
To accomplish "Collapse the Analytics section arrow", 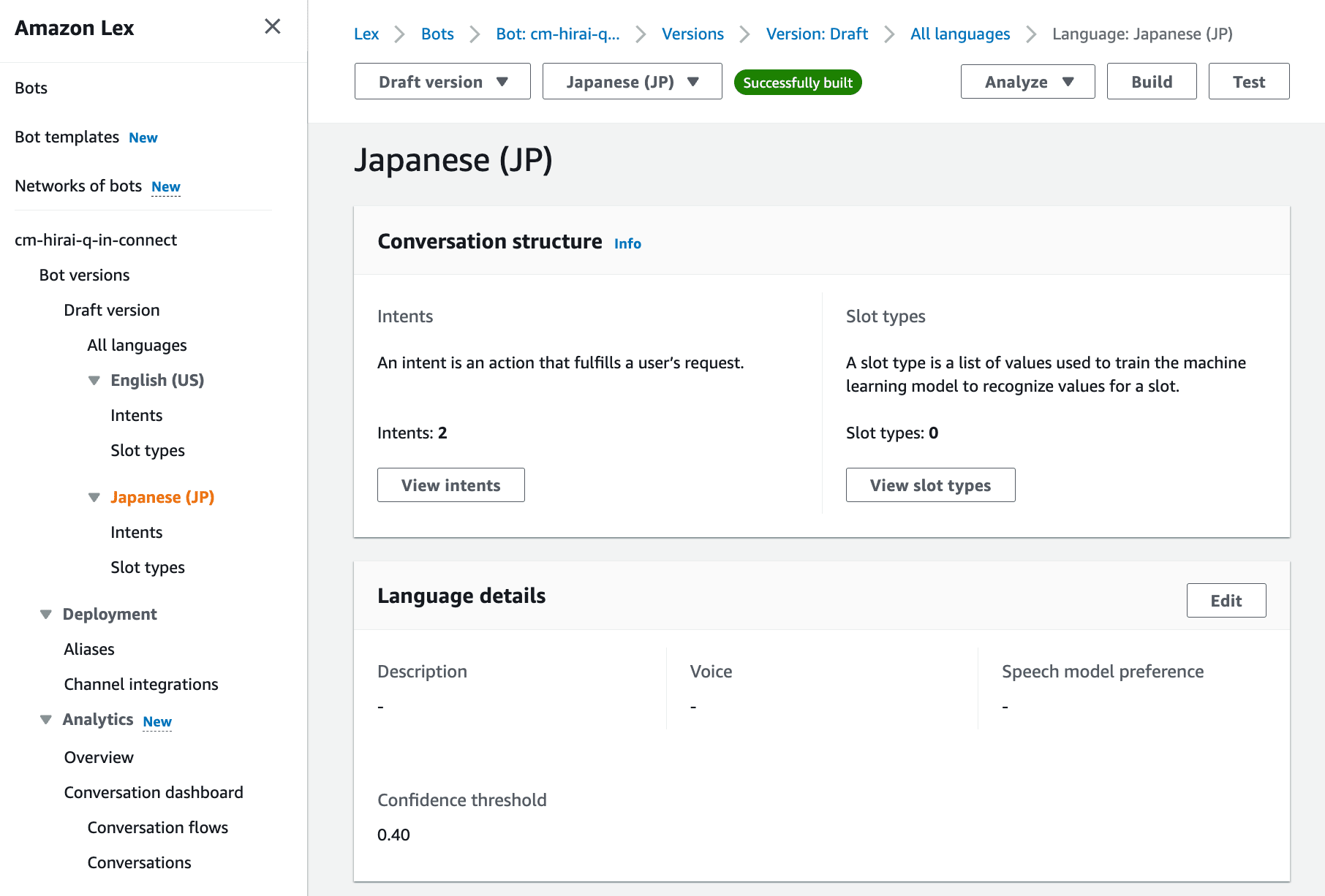I will click(46, 720).
